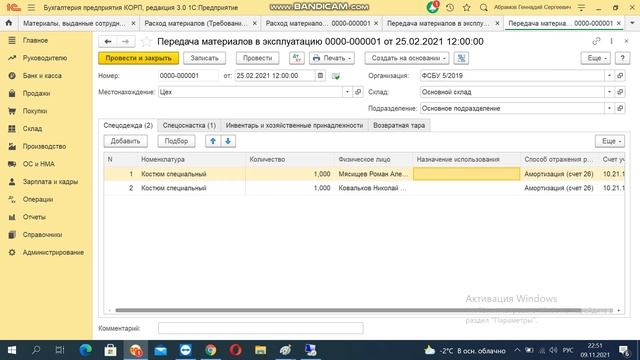Open Банк и касса section
This screenshot has height=360, width=640.
pyautogui.click(x=42, y=76)
